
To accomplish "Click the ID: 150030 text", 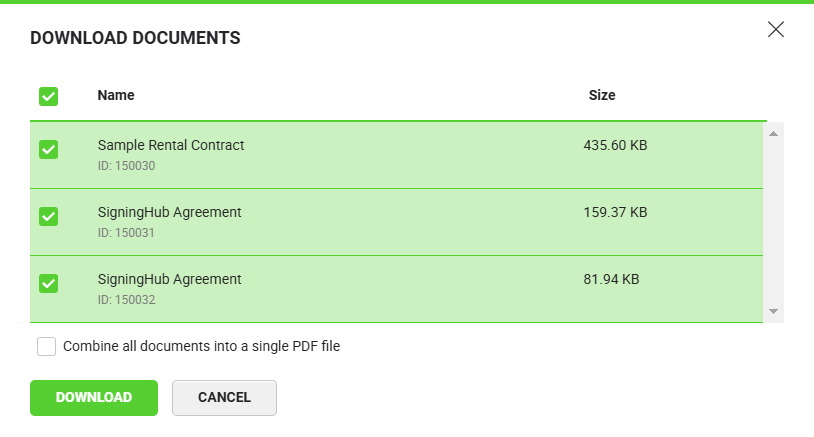I will pos(126,166).
